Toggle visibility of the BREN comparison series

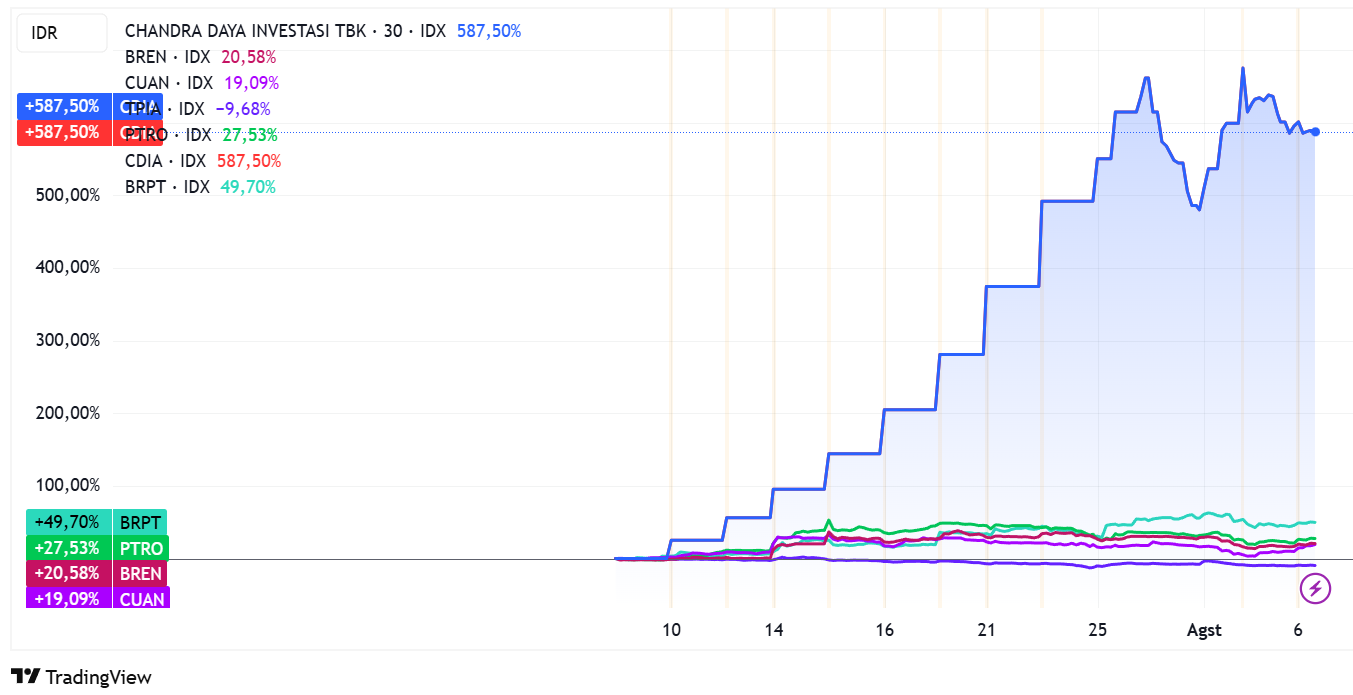pyautogui.click(x=145, y=57)
